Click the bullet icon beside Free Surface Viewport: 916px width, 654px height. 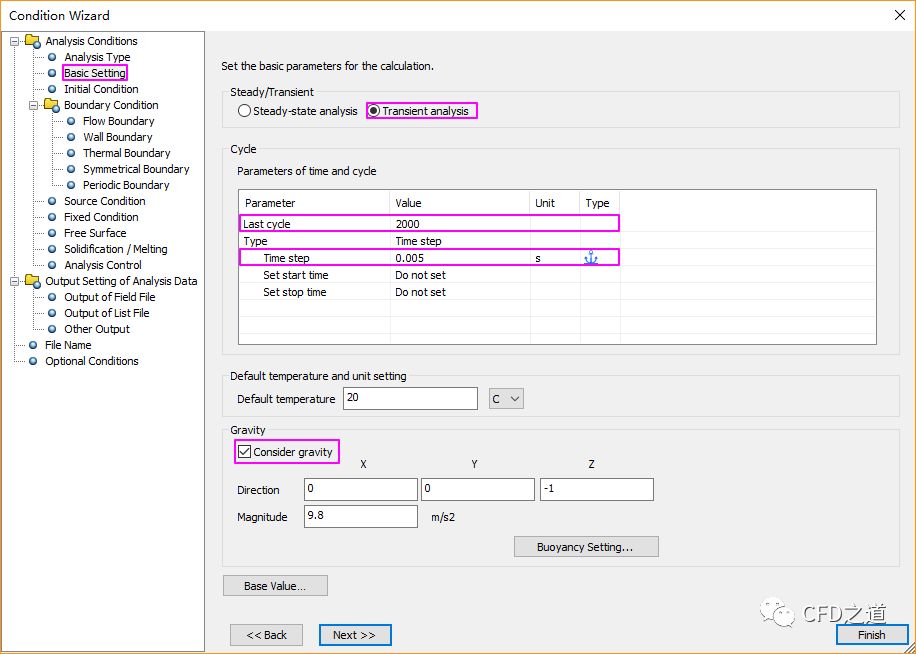tap(52, 233)
